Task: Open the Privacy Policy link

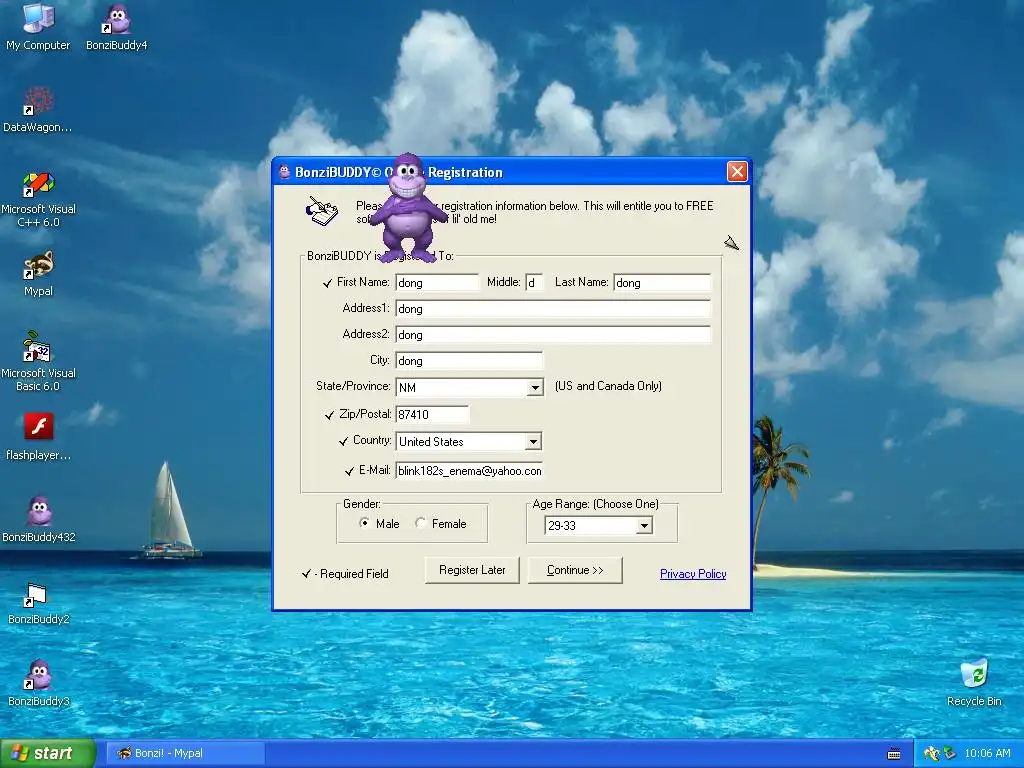Action: (x=693, y=574)
